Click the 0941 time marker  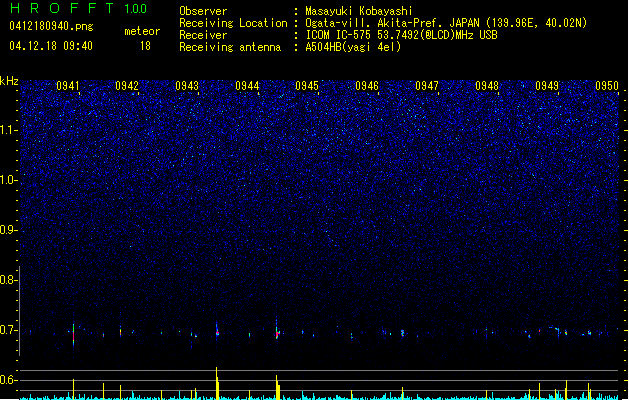68,86
